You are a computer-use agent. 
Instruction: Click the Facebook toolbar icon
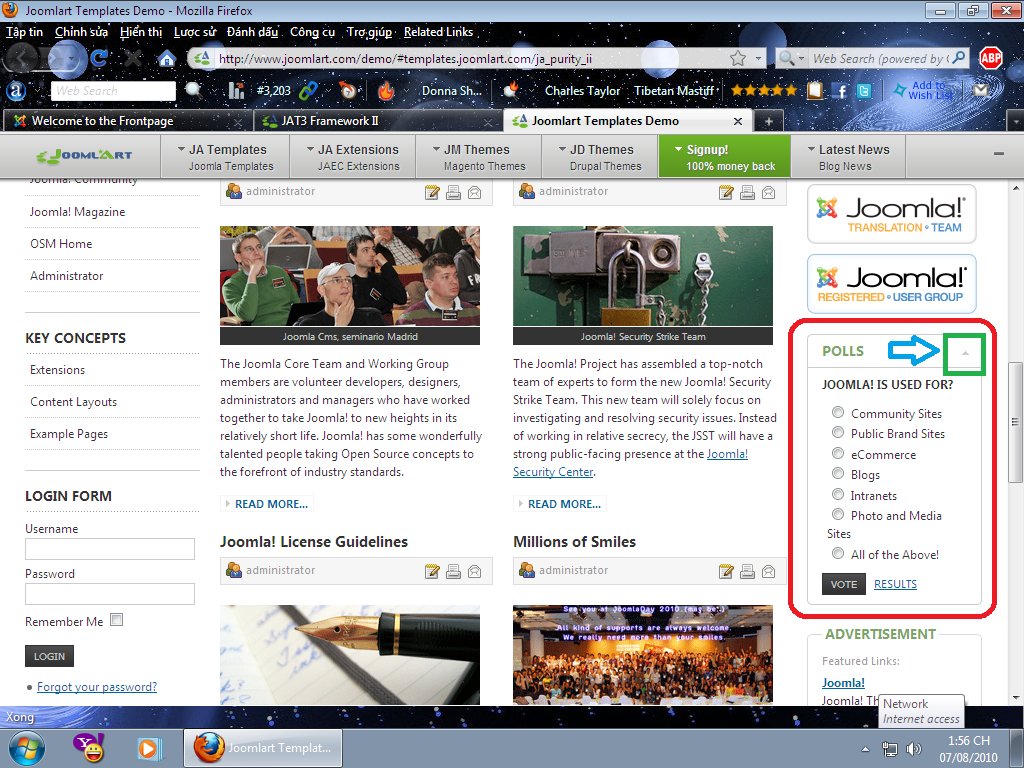click(x=842, y=91)
